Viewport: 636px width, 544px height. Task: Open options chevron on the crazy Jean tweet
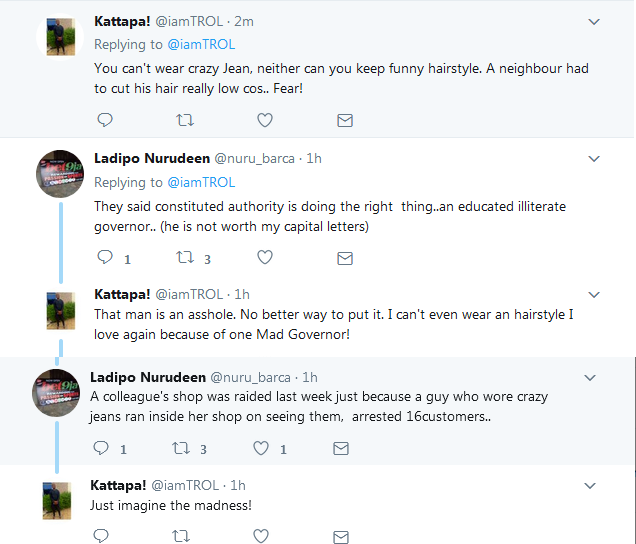(593, 21)
